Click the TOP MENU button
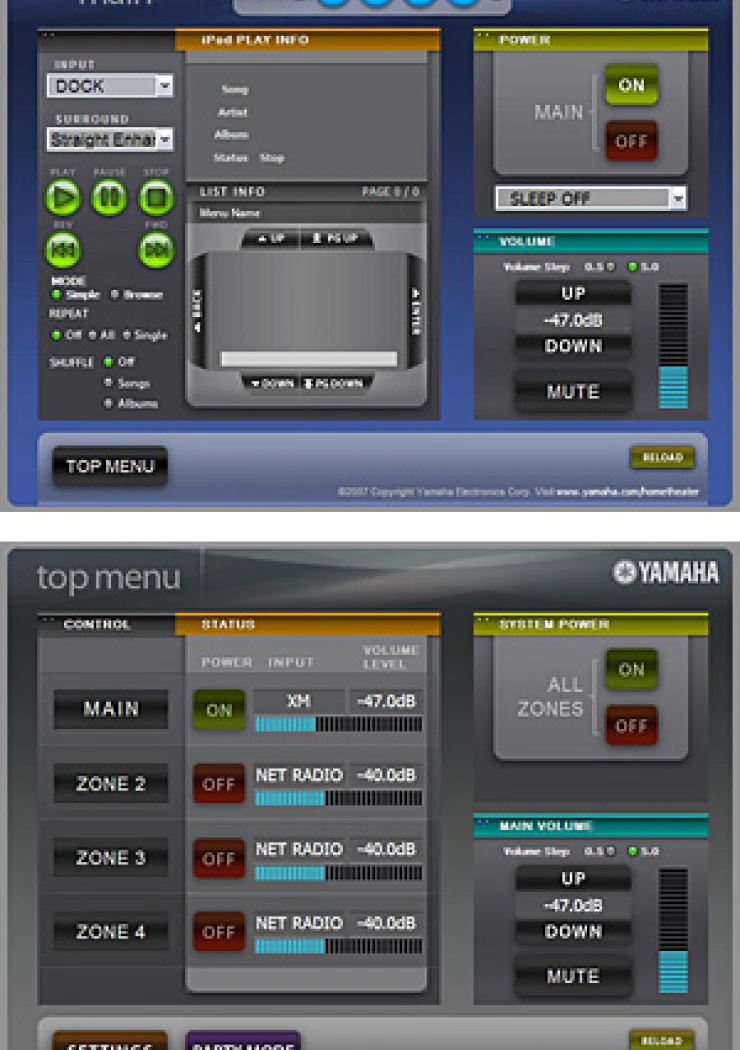The height and width of the screenshot is (1050, 740). click(110, 466)
